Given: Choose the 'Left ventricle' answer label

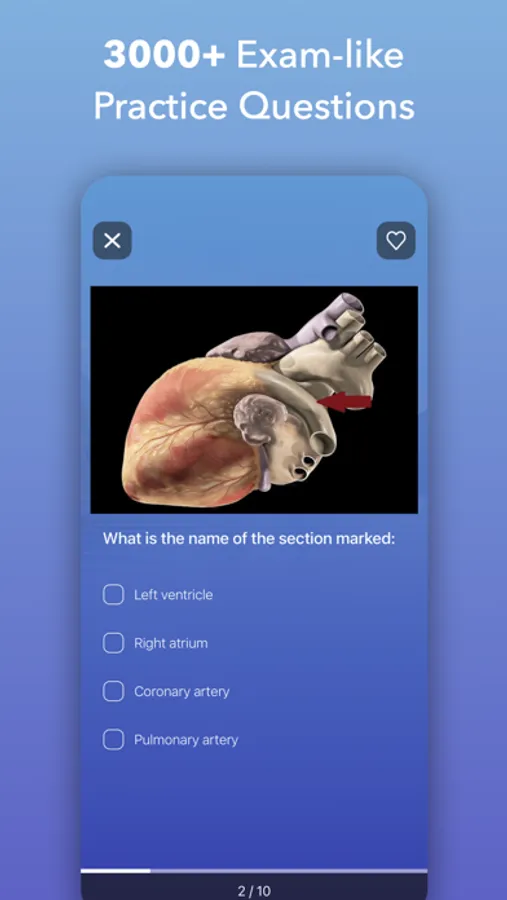Looking at the screenshot, I should coord(173,595).
